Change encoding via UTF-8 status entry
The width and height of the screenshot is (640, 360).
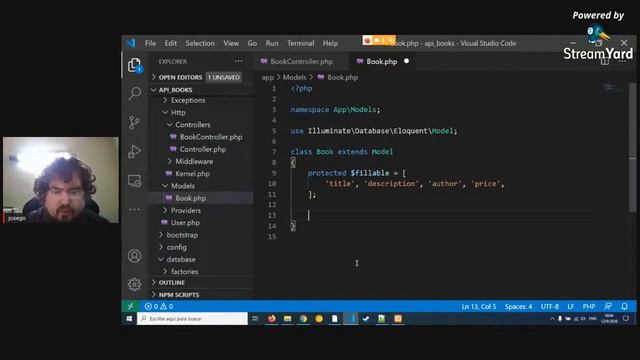[x=550, y=307]
